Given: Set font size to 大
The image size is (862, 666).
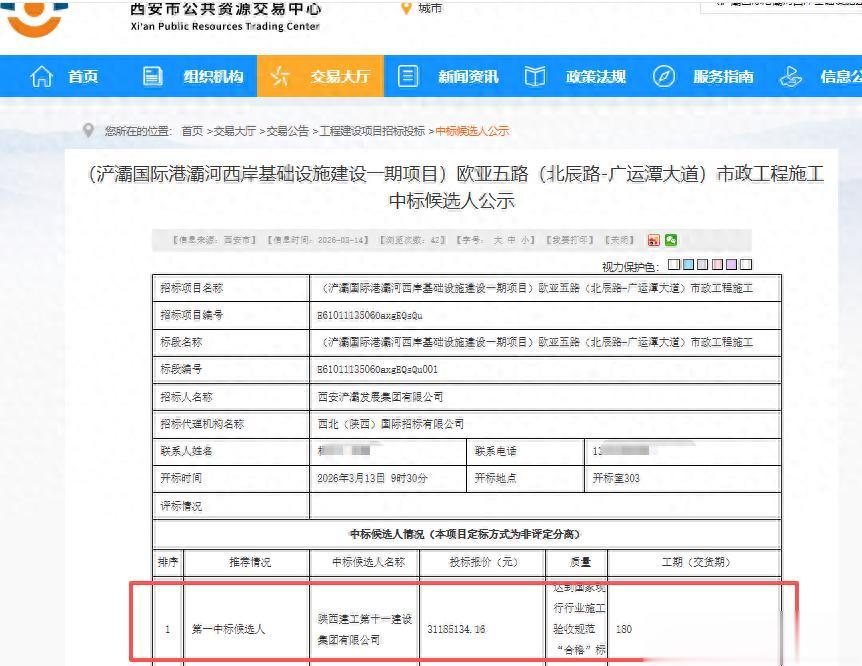Looking at the screenshot, I should point(498,240).
